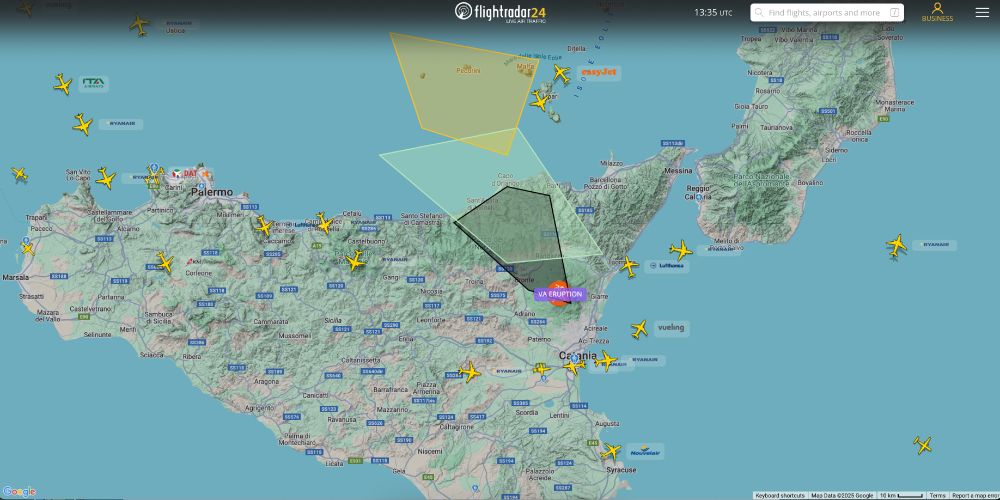The width and height of the screenshot is (1000, 500).
Task: Click the flightradar24 logo
Action: pos(500,12)
